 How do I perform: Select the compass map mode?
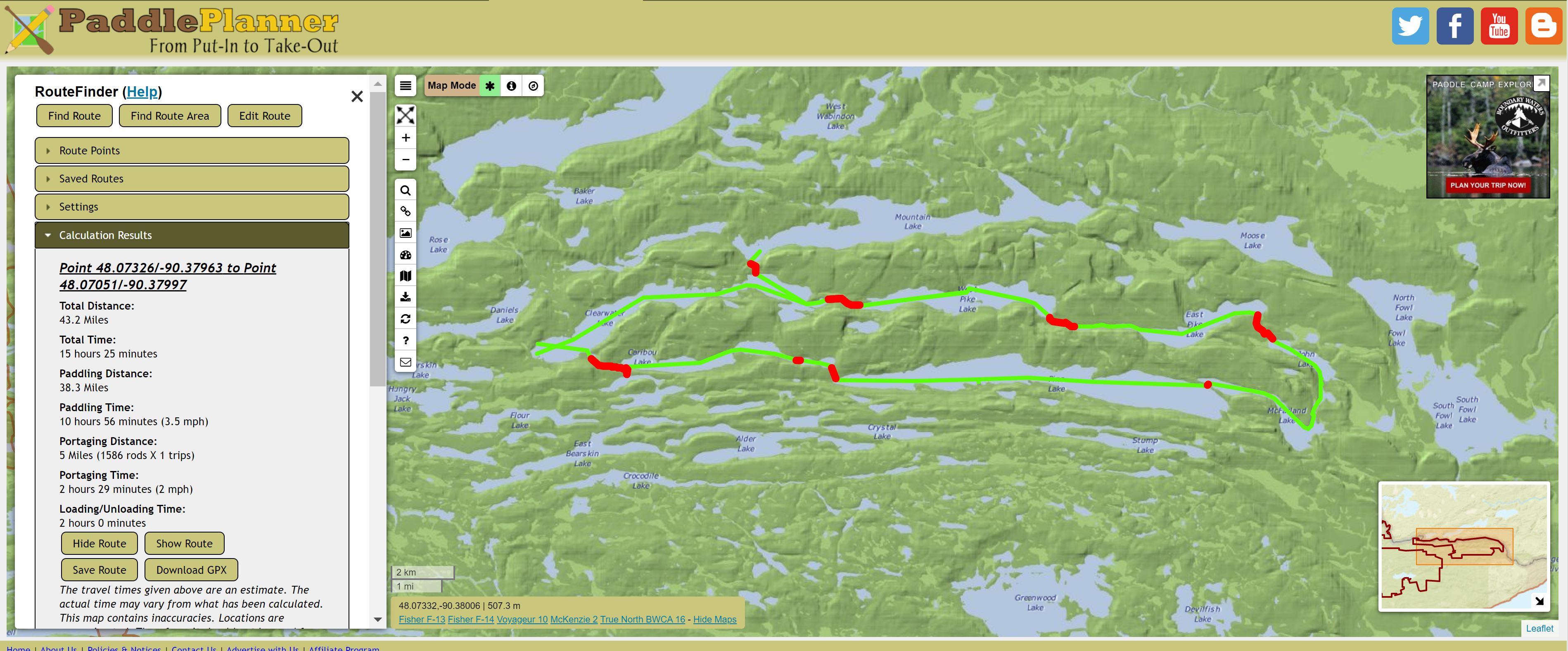point(533,86)
